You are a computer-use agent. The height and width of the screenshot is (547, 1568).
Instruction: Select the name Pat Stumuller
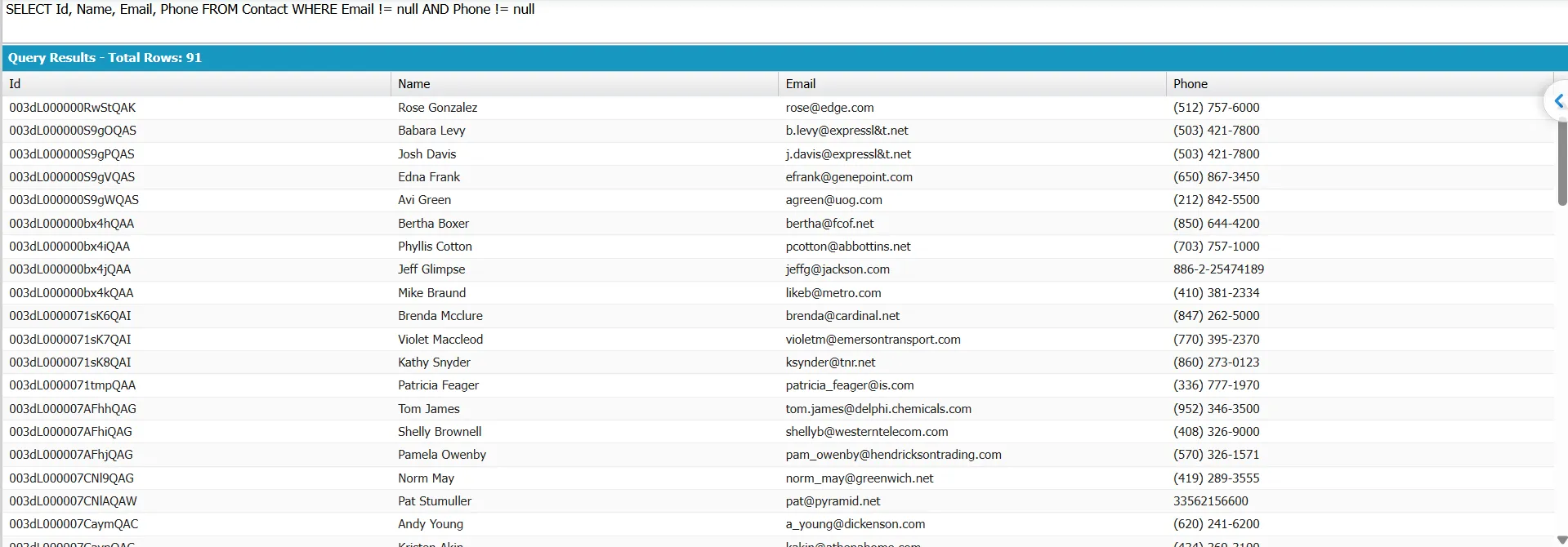point(435,501)
